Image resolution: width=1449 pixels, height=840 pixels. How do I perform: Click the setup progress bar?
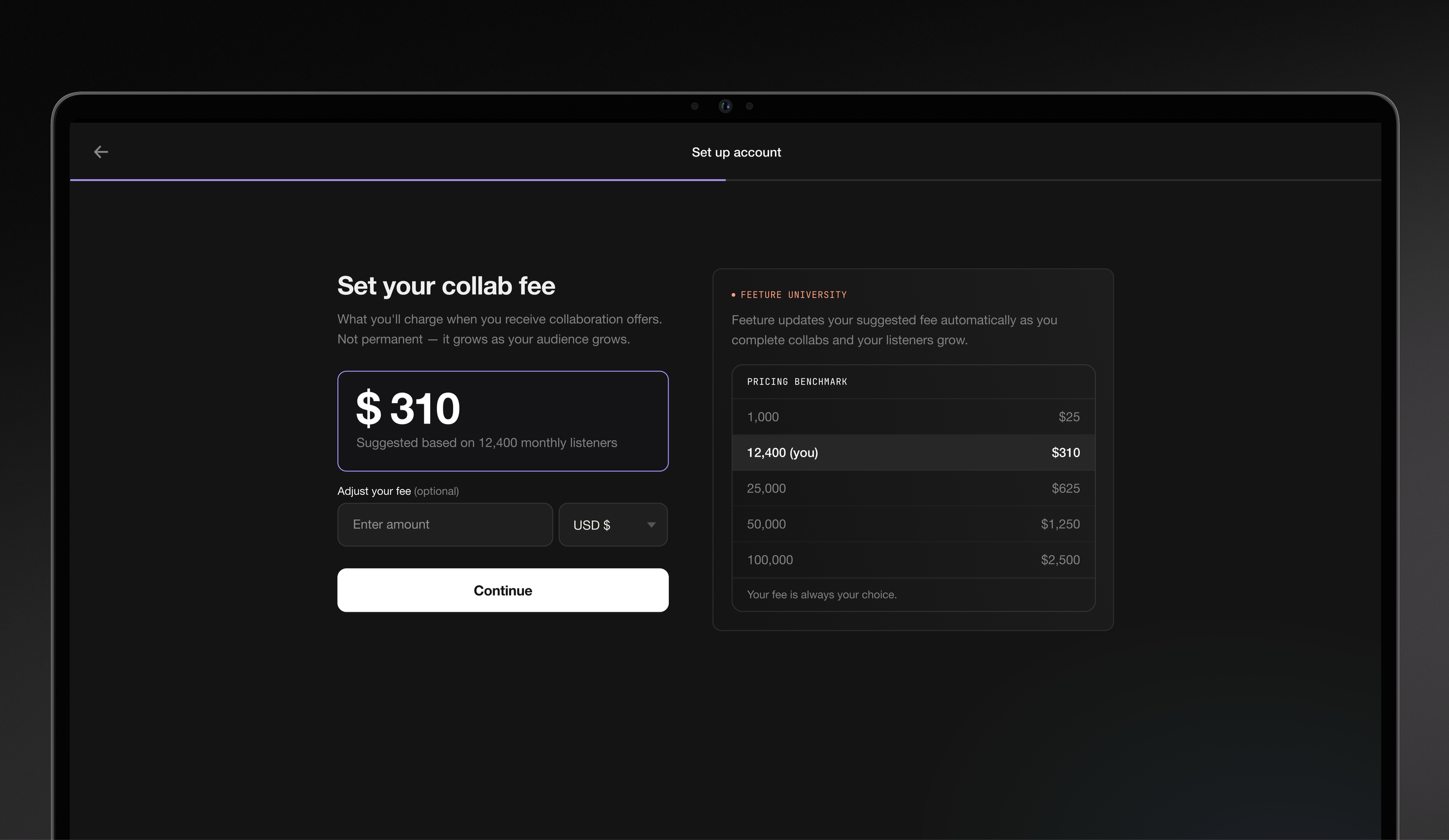click(725, 180)
